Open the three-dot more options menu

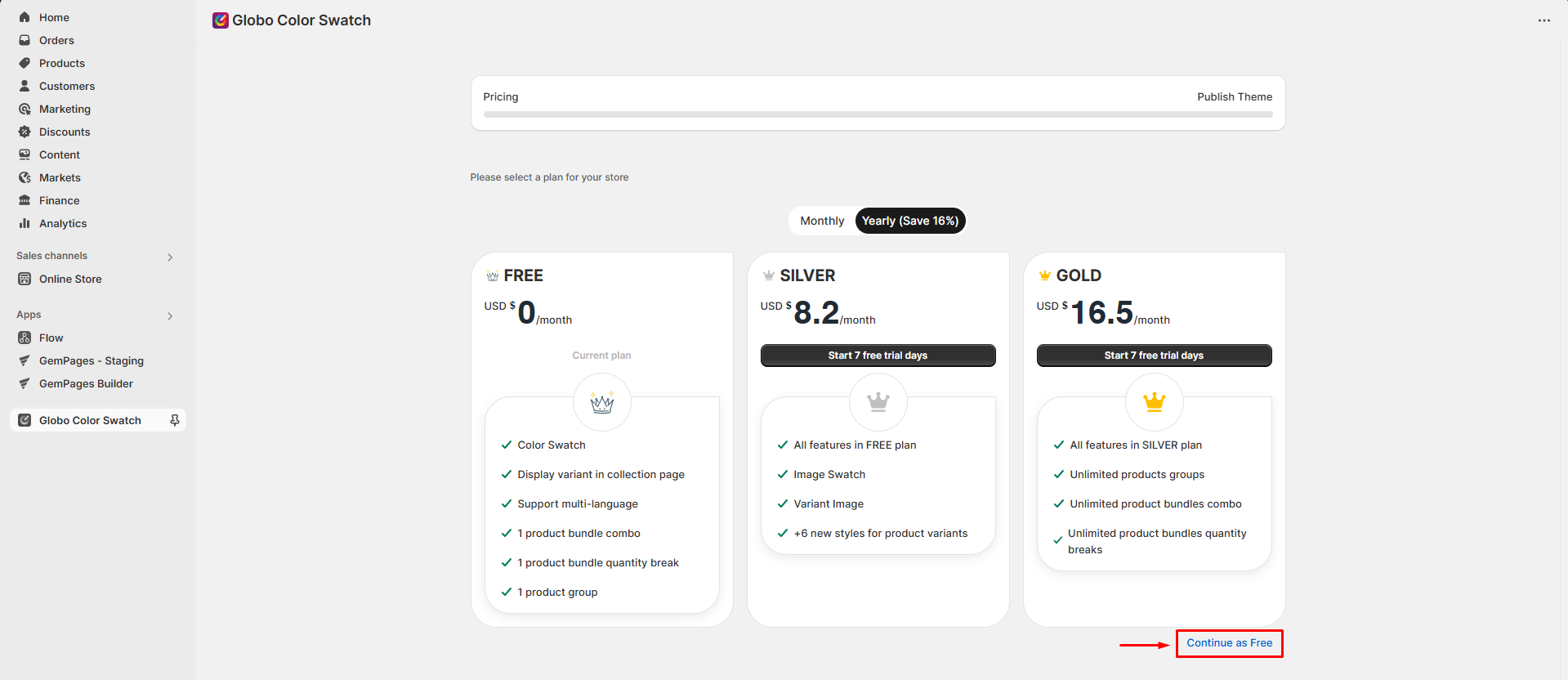coord(1543,20)
